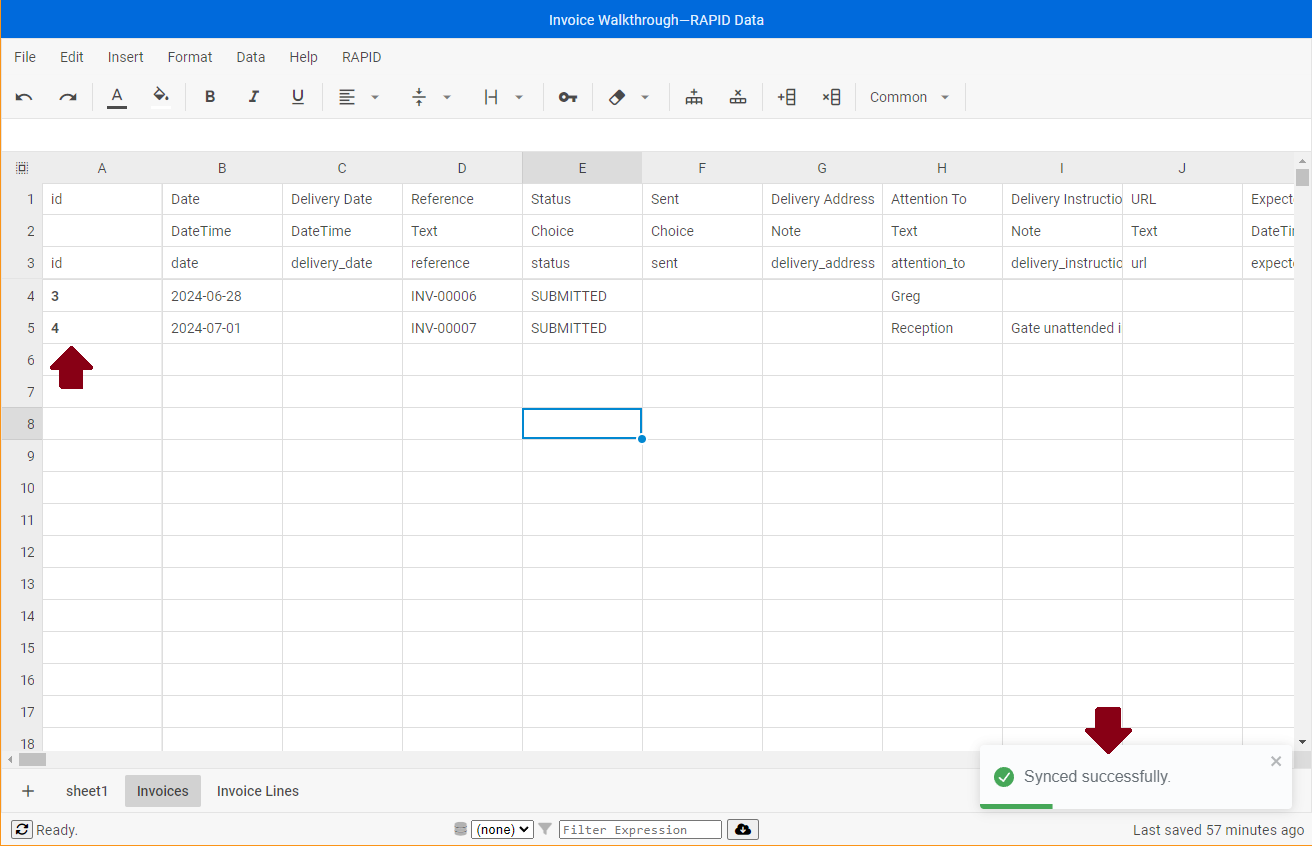Click the insert column icon
This screenshot has height=846, width=1312.
(x=787, y=97)
